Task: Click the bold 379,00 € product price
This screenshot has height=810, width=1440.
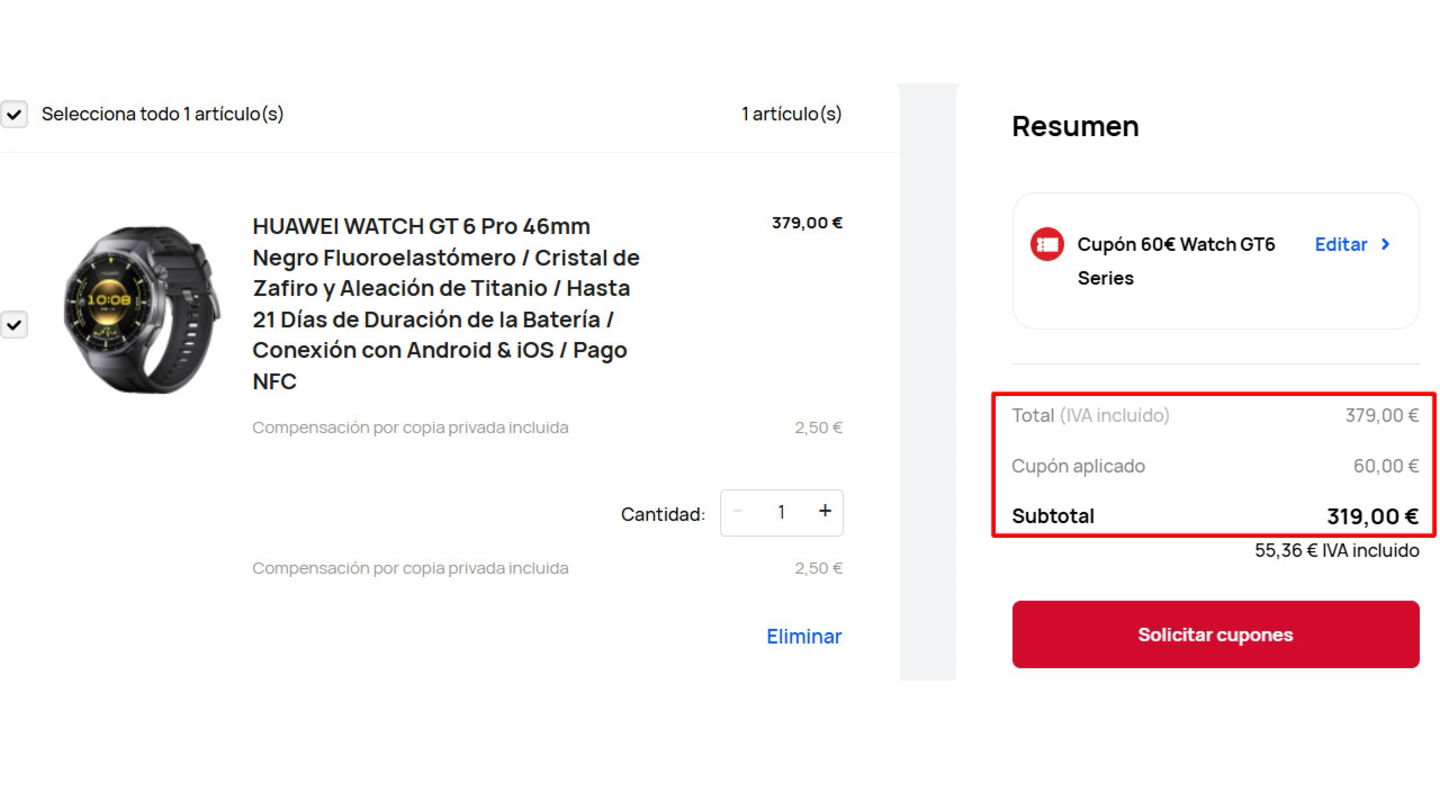Action: tap(806, 223)
